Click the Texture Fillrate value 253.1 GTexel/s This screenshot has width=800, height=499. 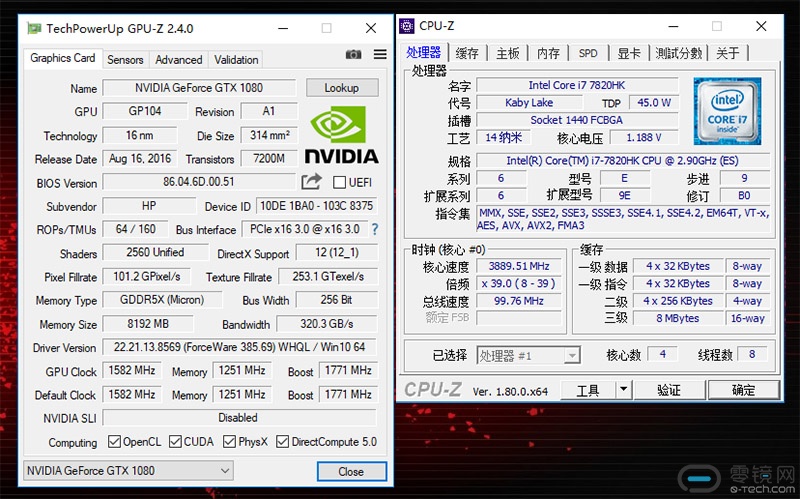tap(328, 276)
